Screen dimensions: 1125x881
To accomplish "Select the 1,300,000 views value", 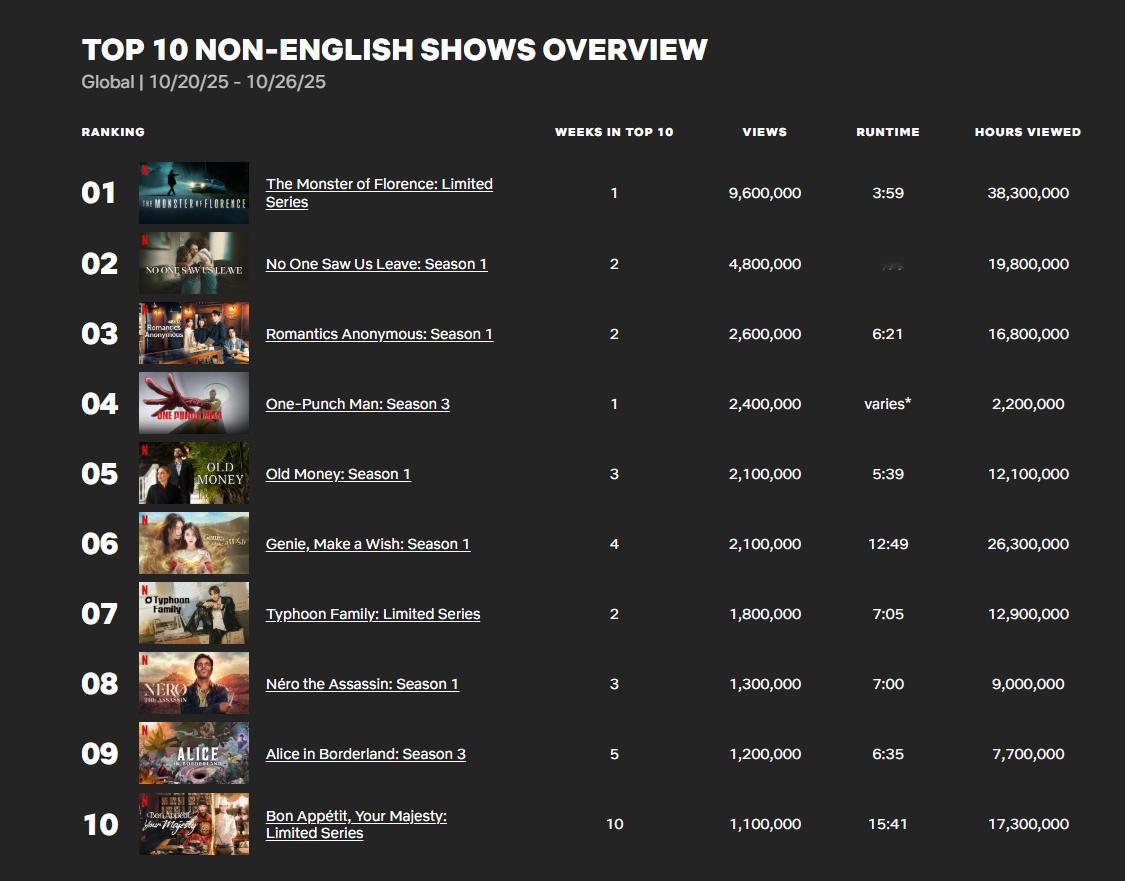I will (x=765, y=684).
